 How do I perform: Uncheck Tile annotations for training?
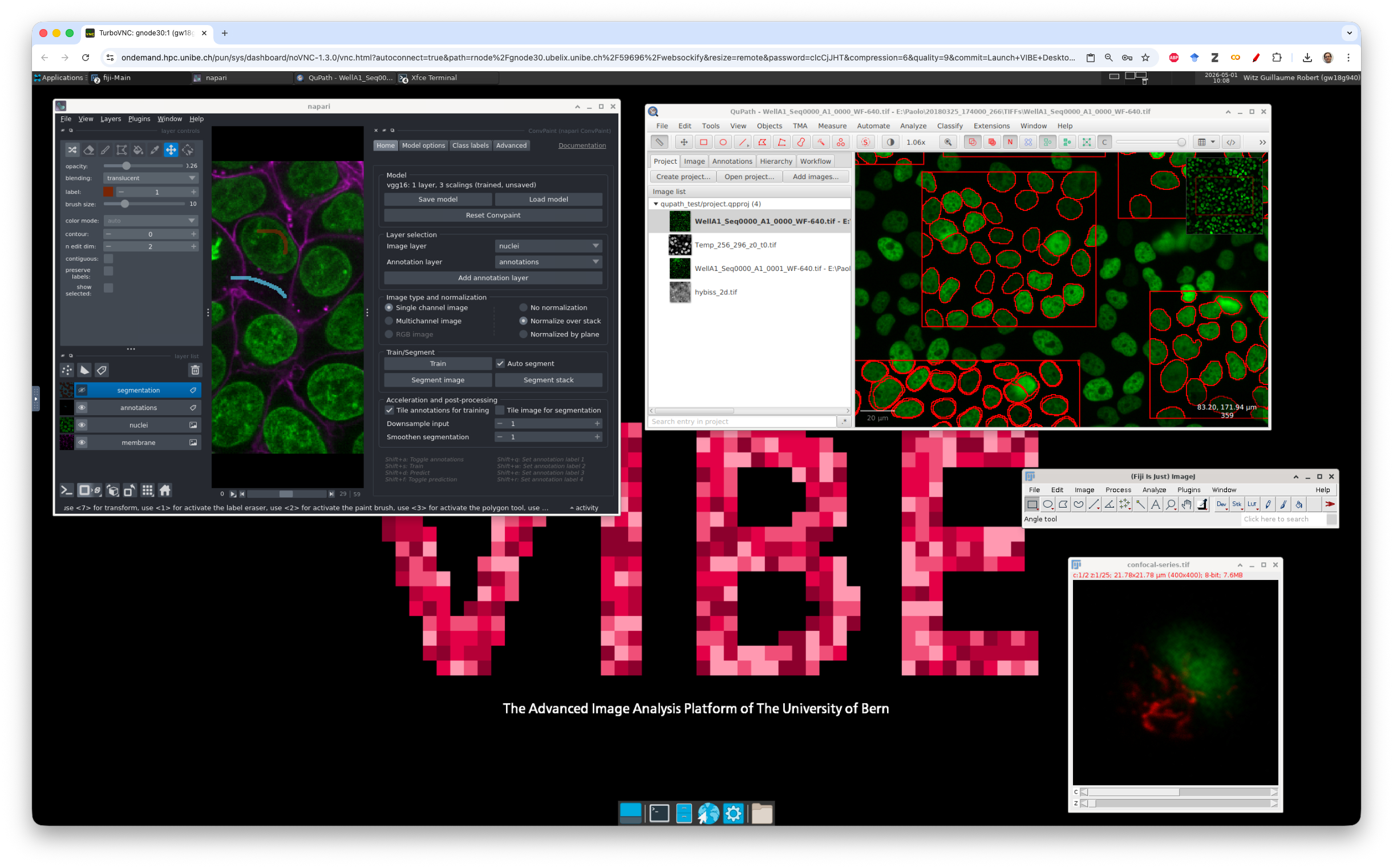[389, 410]
